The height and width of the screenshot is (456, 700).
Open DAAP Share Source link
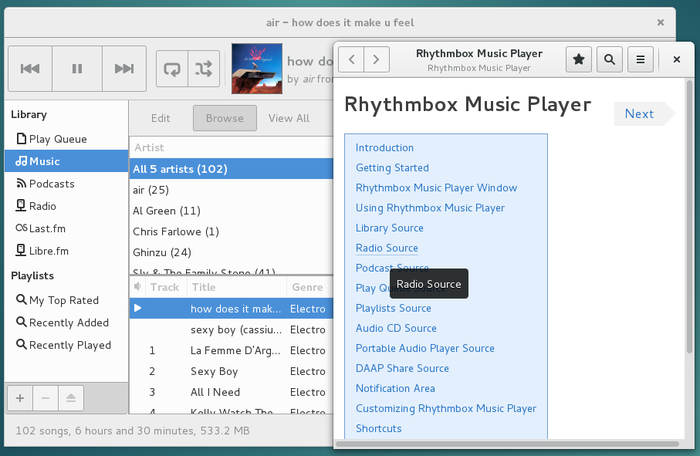[402, 368]
